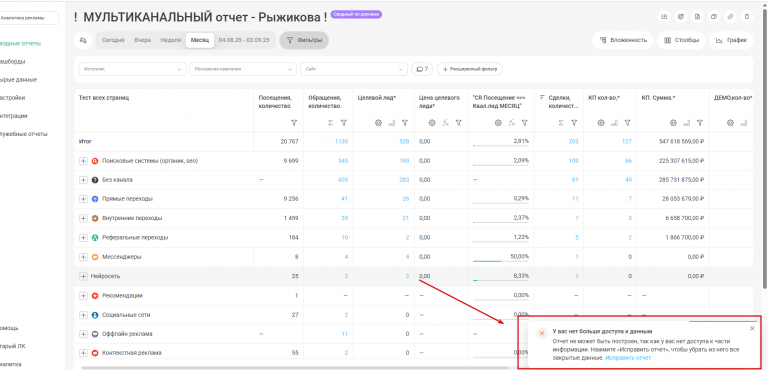This screenshot has width=768, height=370.
Task: Click the 528 total Целевой лид value
Action: tap(404, 142)
